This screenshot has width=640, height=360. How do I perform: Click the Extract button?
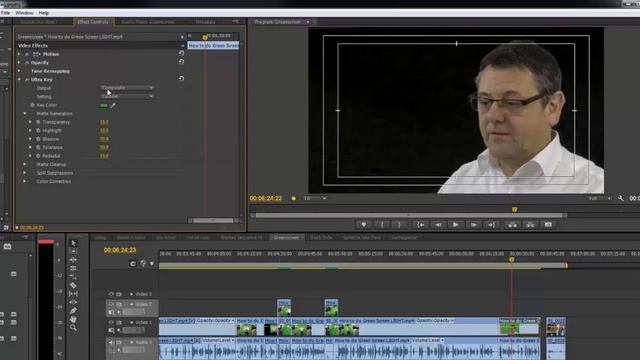(x=530, y=224)
